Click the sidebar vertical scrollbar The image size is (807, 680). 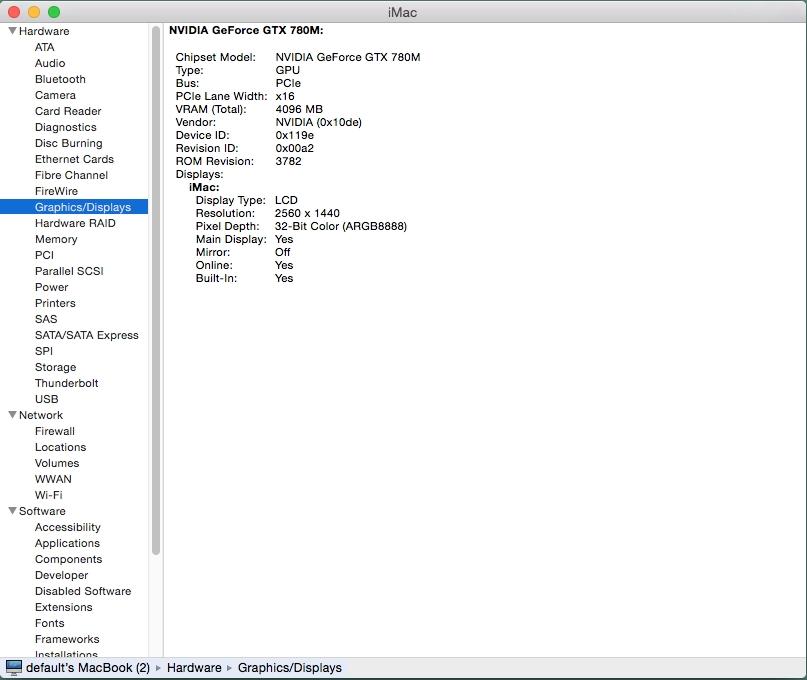[x=156, y=290]
